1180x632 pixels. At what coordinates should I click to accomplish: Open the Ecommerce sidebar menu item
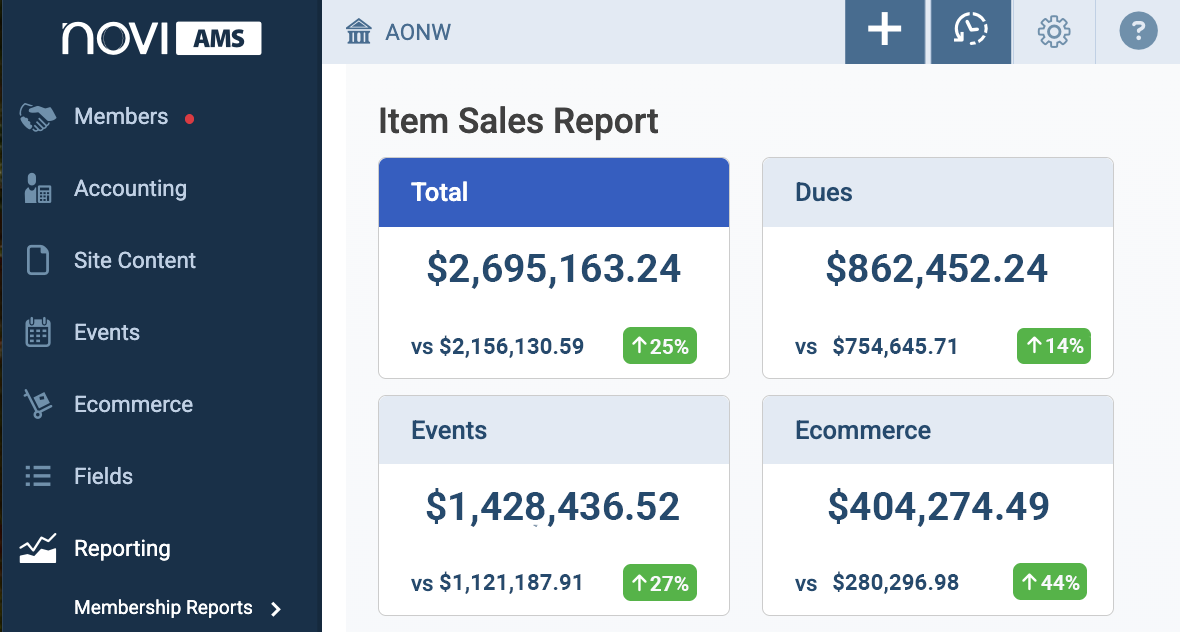pyautogui.click(x=133, y=404)
